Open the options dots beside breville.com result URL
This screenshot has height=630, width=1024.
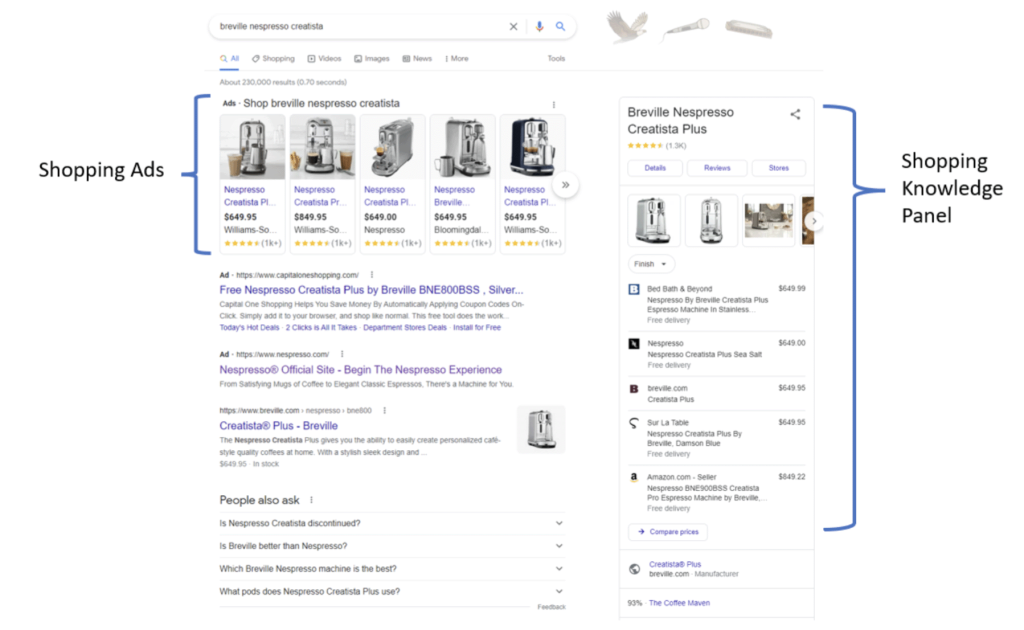[385, 411]
